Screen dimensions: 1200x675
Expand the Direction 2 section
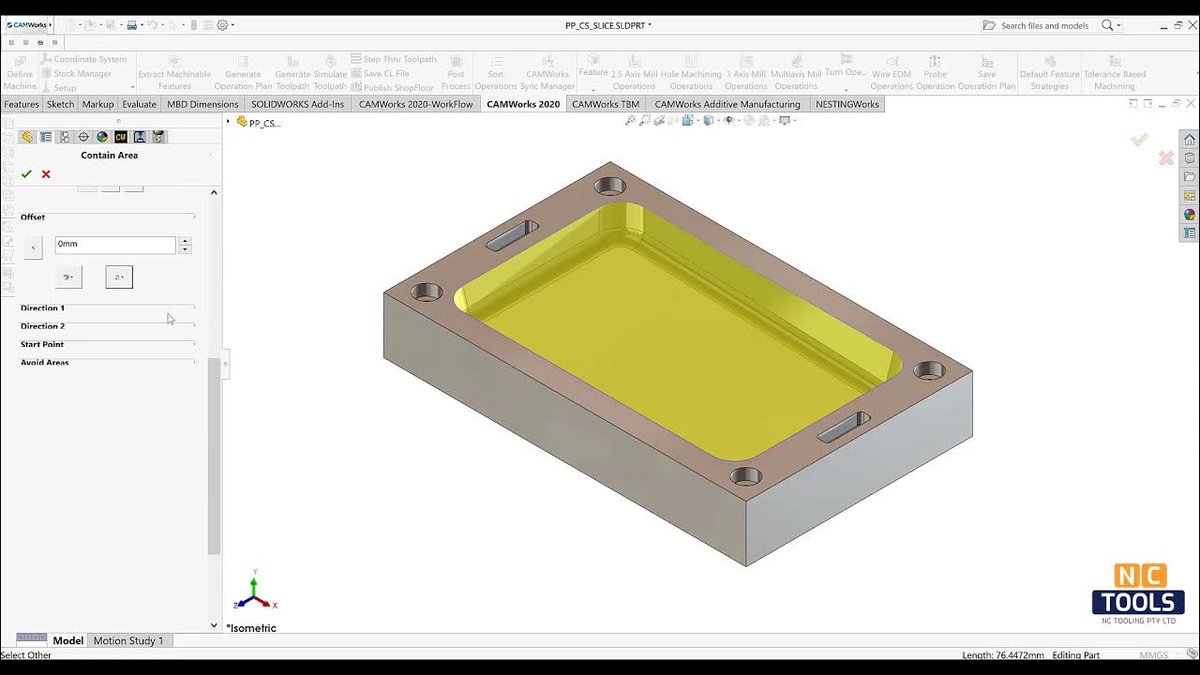click(x=107, y=326)
